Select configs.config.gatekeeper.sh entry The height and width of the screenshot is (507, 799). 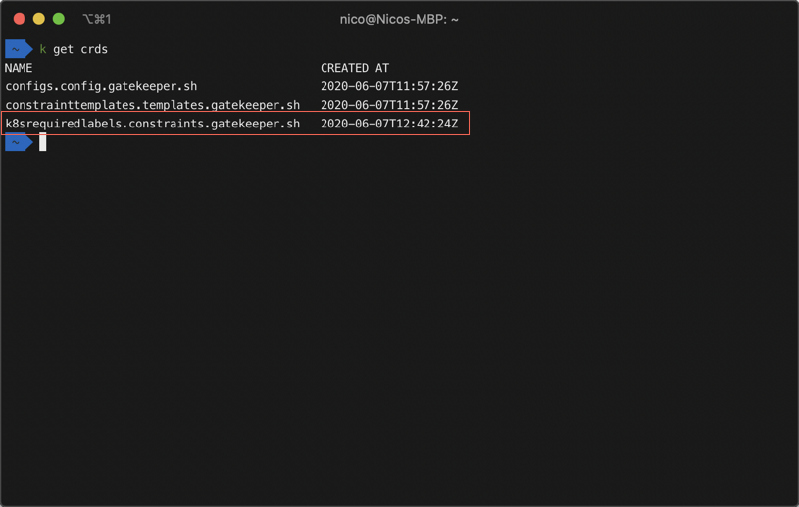tap(101, 86)
